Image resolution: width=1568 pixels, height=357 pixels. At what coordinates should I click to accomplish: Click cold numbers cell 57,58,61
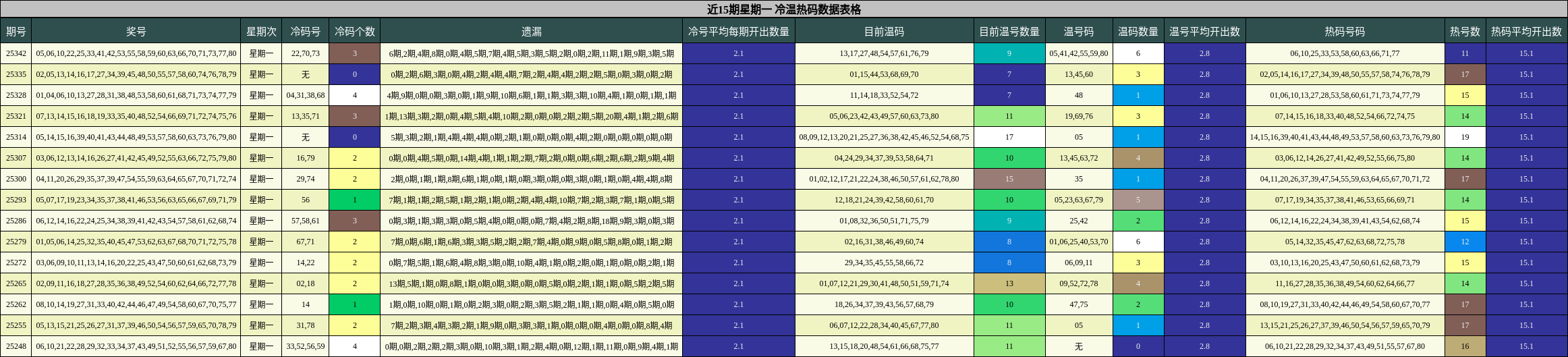(306, 221)
